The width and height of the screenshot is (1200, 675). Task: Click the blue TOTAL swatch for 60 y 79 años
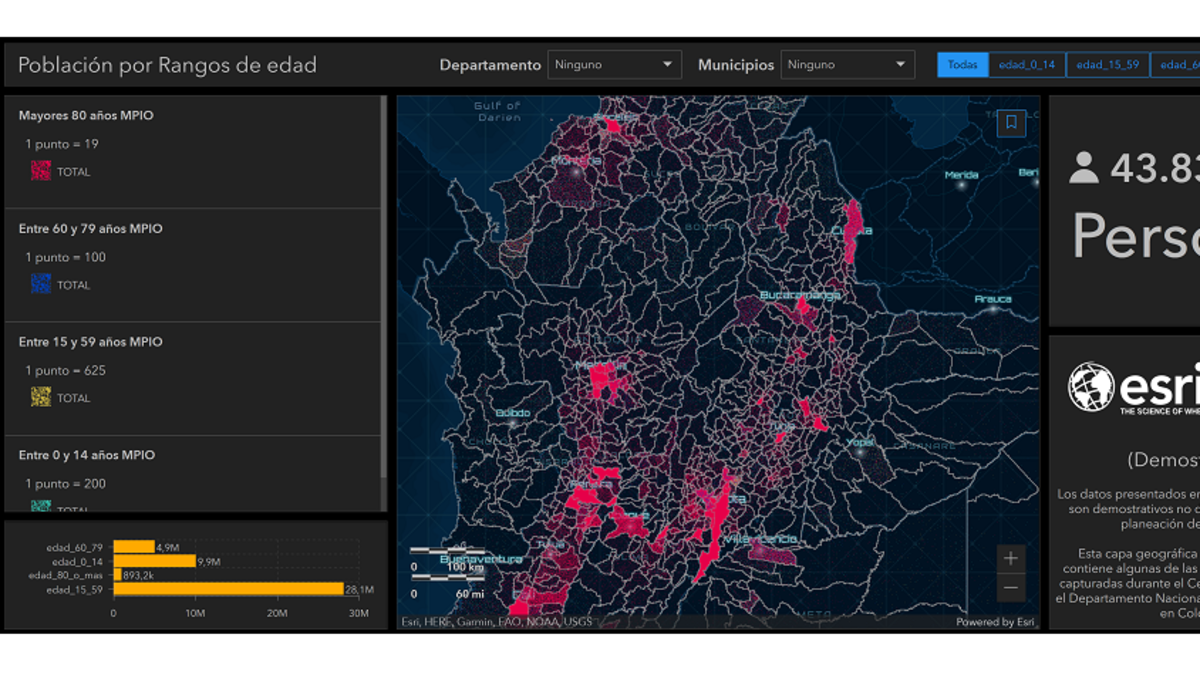(x=40, y=285)
